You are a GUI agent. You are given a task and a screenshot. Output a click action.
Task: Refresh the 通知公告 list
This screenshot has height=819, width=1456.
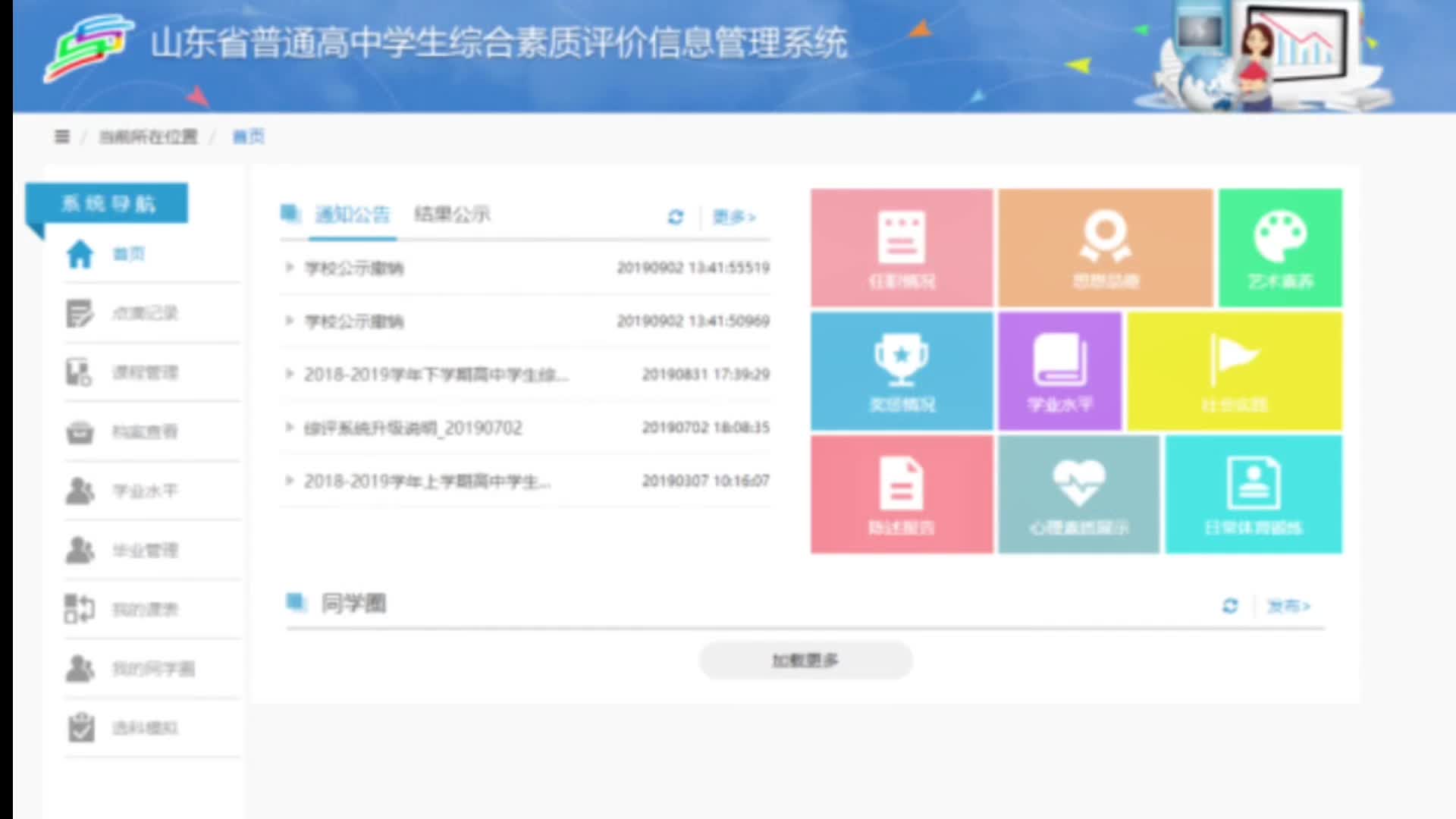(674, 217)
